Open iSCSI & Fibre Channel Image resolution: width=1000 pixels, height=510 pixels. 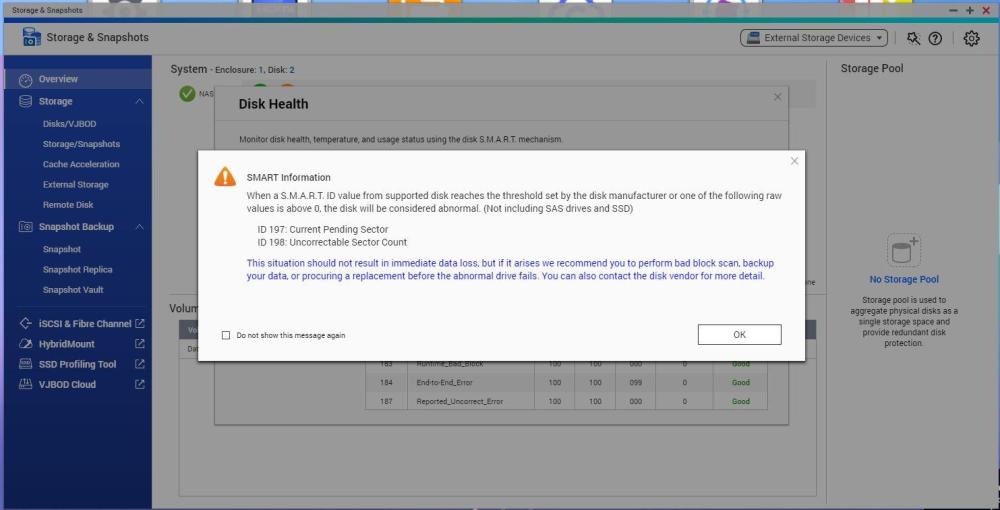pos(85,324)
